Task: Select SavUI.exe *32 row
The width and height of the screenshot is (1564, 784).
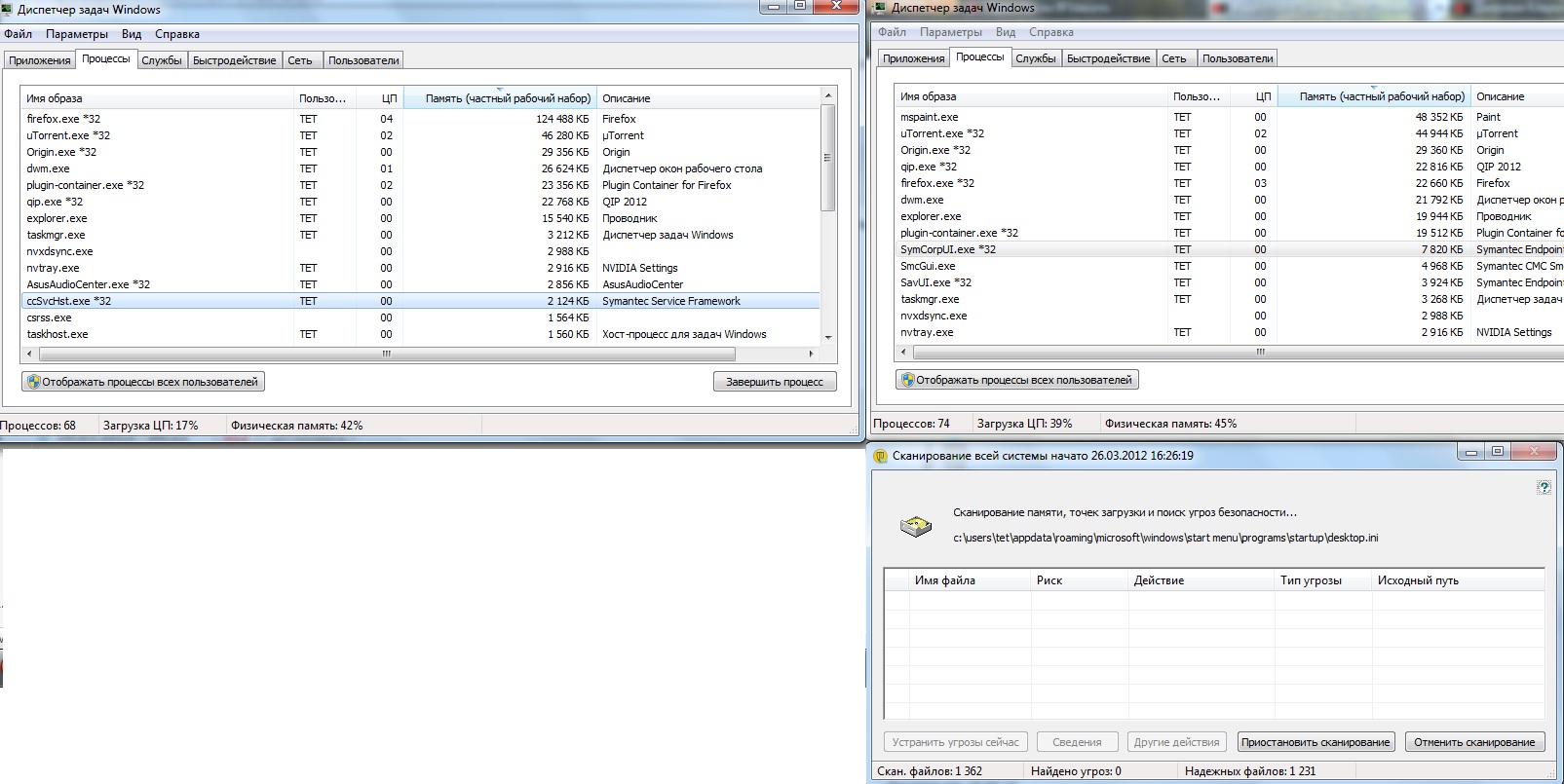Action: (x=1230, y=282)
